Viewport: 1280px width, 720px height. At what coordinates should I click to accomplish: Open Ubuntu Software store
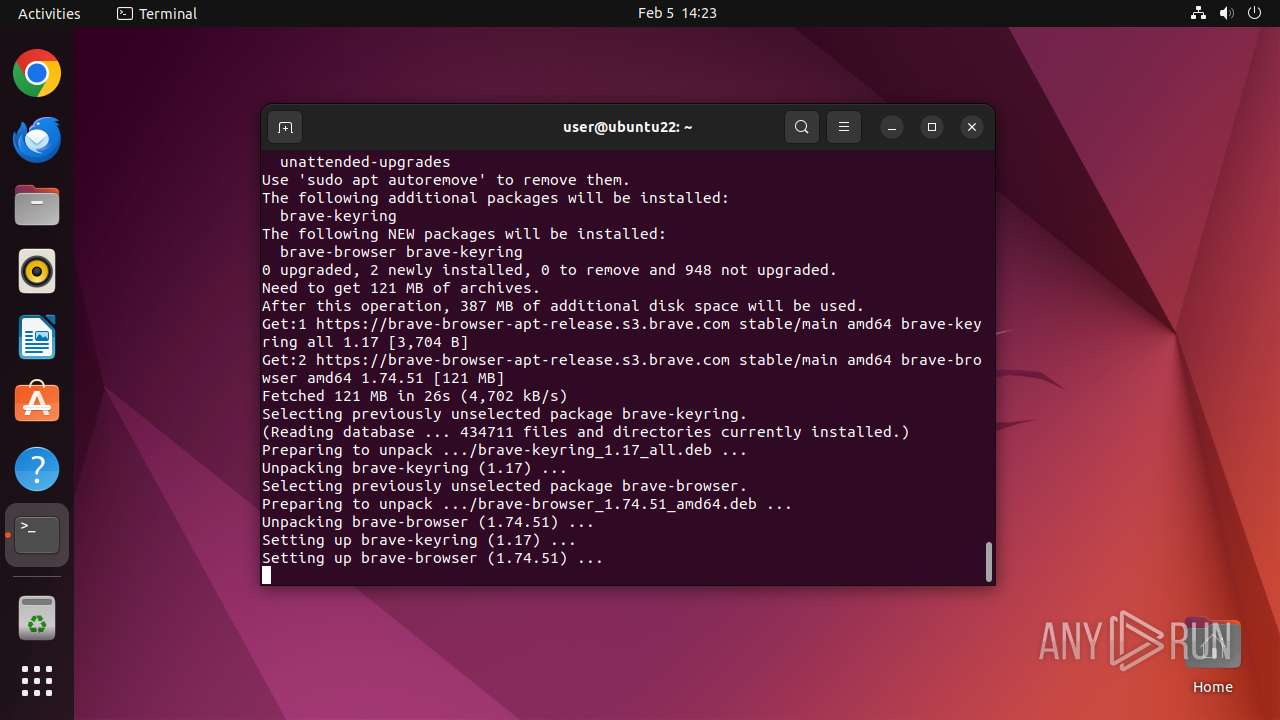point(37,403)
